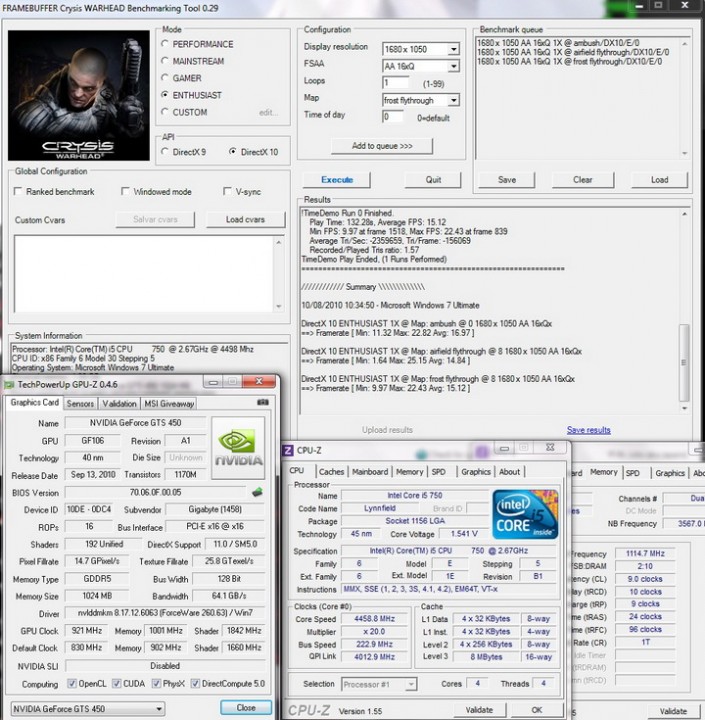Open the Memory tab in front CPU-Z window
The height and width of the screenshot is (720, 705).
(x=410, y=472)
